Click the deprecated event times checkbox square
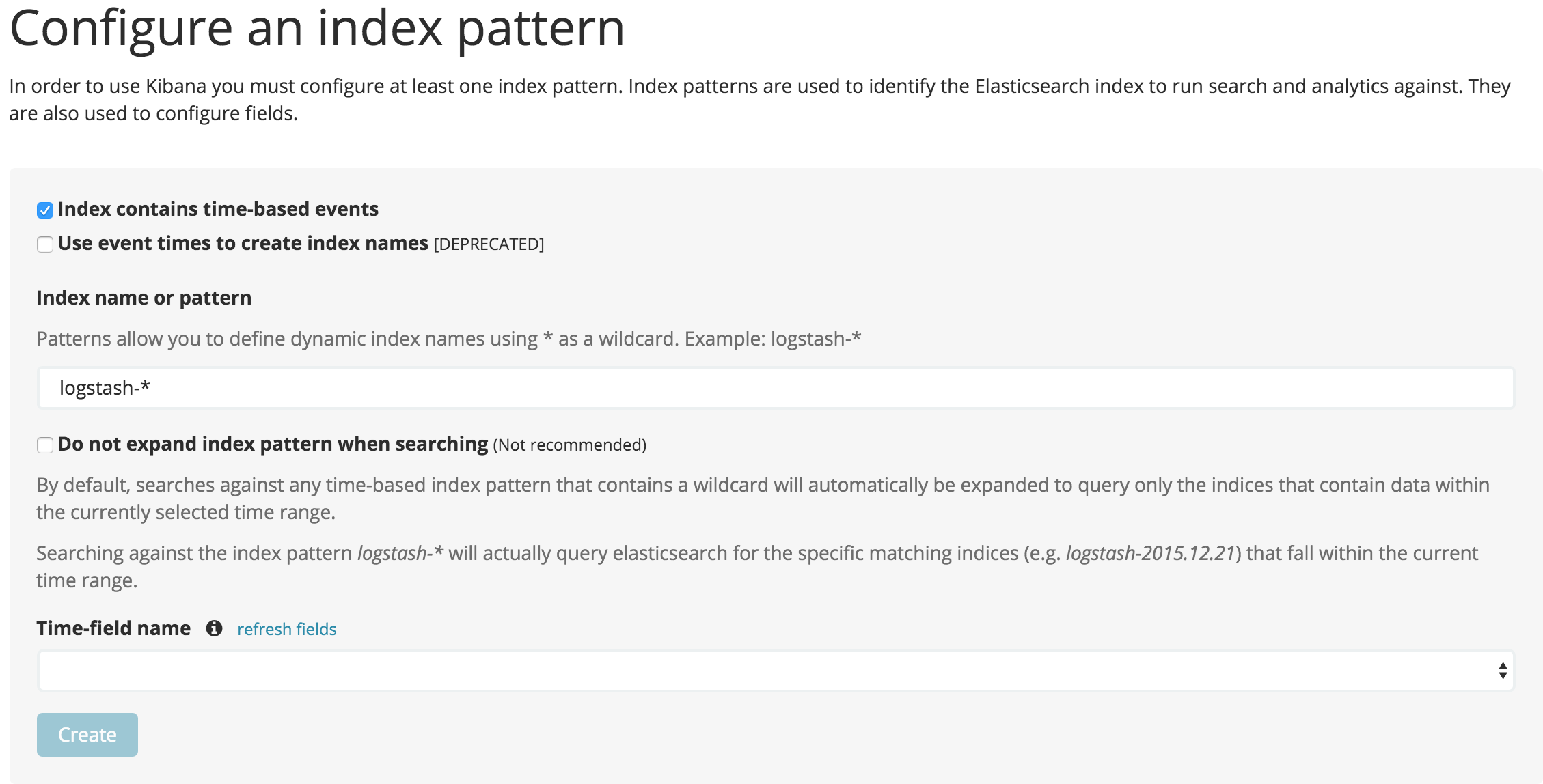The height and width of the screenshot is (784, 1543). pos(44,244)
